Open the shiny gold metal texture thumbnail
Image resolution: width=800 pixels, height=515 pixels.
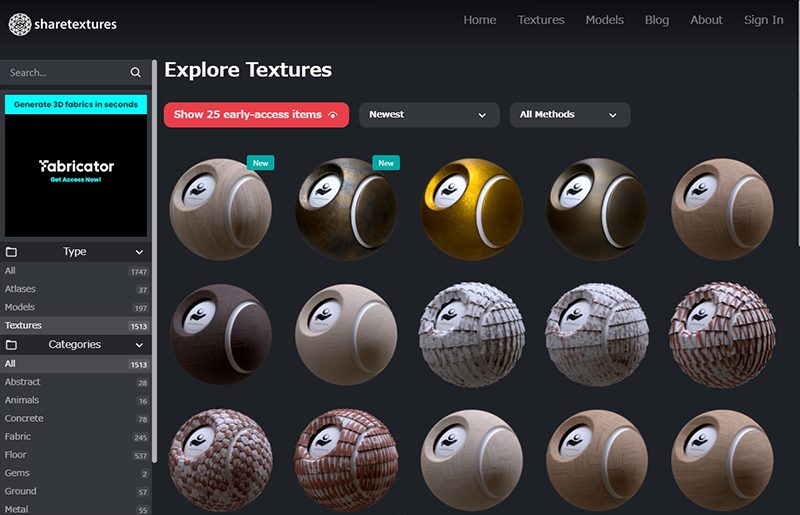click(472, 210)
